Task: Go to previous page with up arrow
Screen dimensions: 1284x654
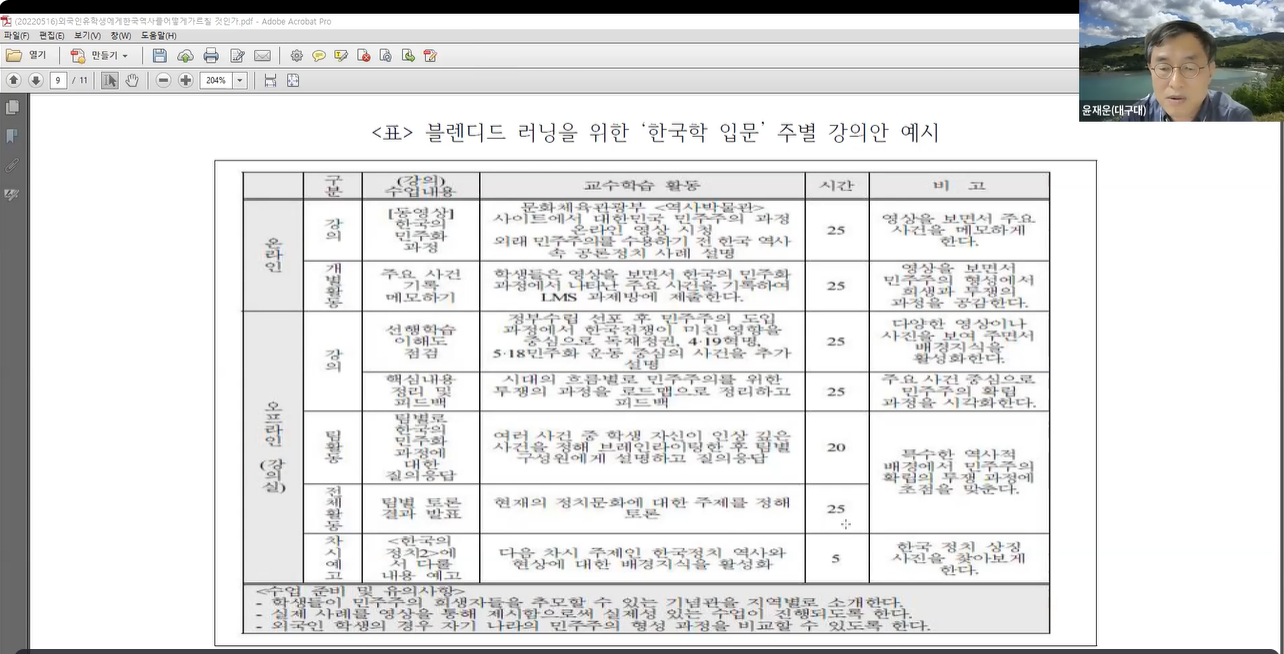Action: [x=14, y=80]
